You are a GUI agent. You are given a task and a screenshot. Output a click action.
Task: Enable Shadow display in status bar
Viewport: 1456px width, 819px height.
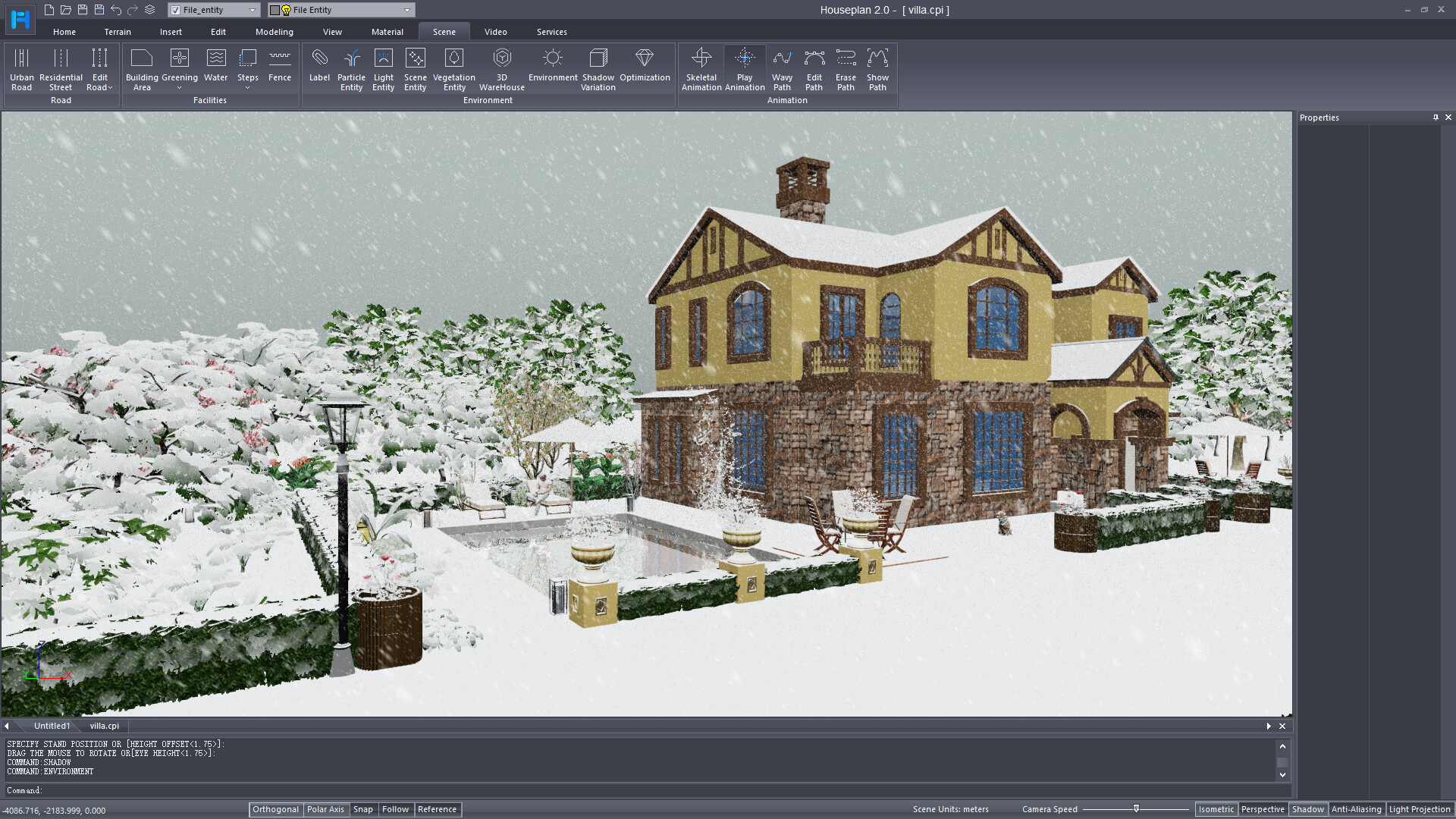click(1308, 809)
